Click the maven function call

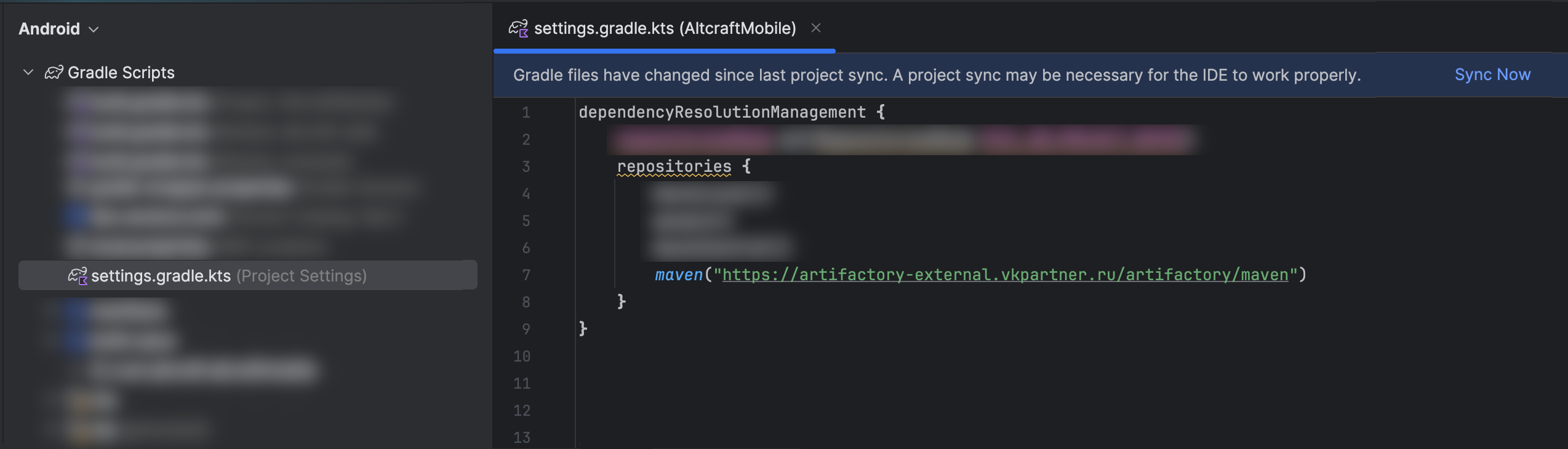click(x=678, y=275)
